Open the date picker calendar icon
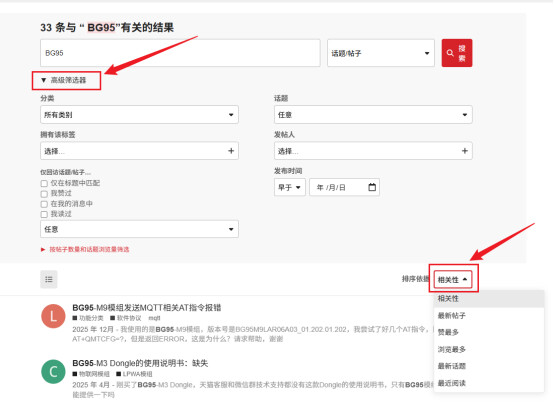 click(372, 187)
